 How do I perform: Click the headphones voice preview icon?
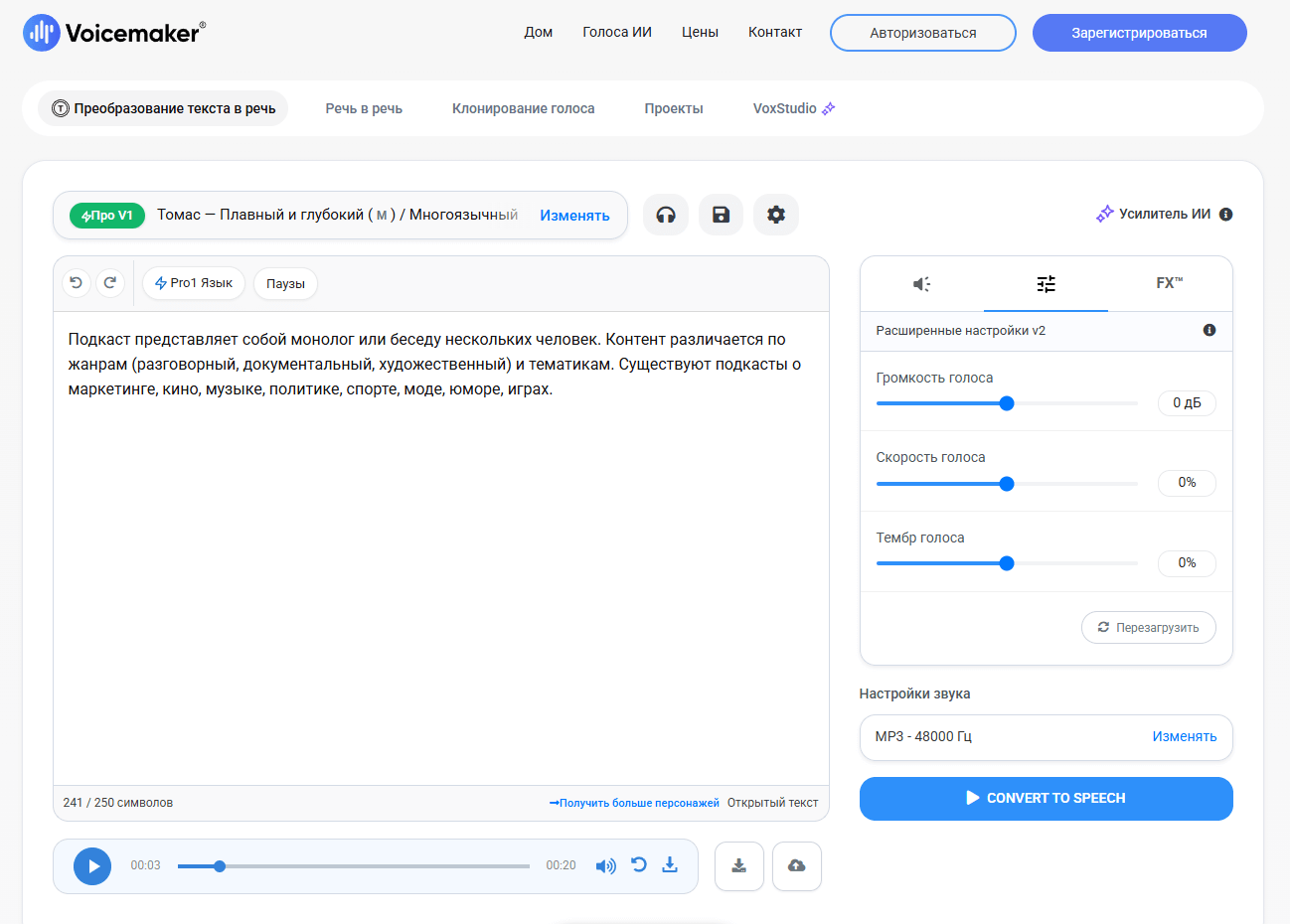[666, 215]
